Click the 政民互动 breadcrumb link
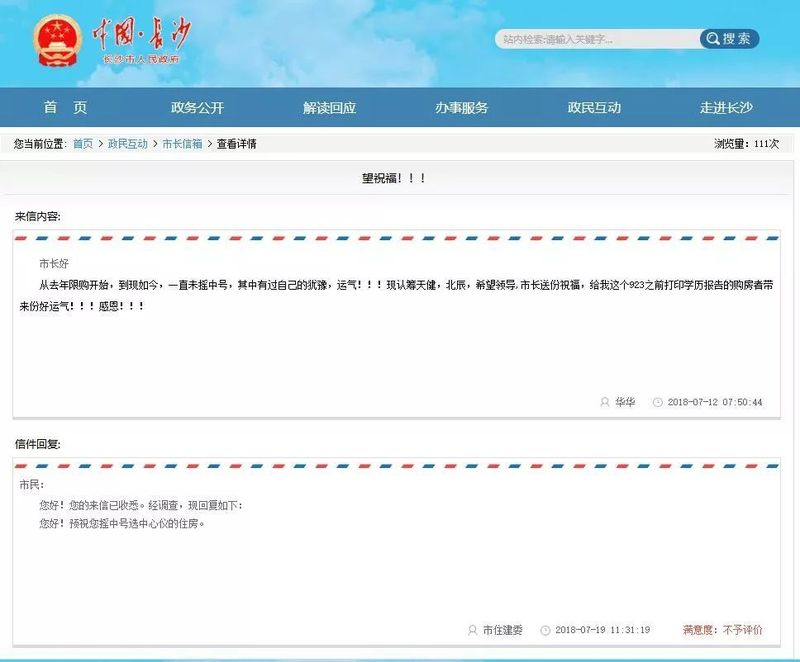Image resolution: width=800 pixels, height=662 pixels. point(128,144)
